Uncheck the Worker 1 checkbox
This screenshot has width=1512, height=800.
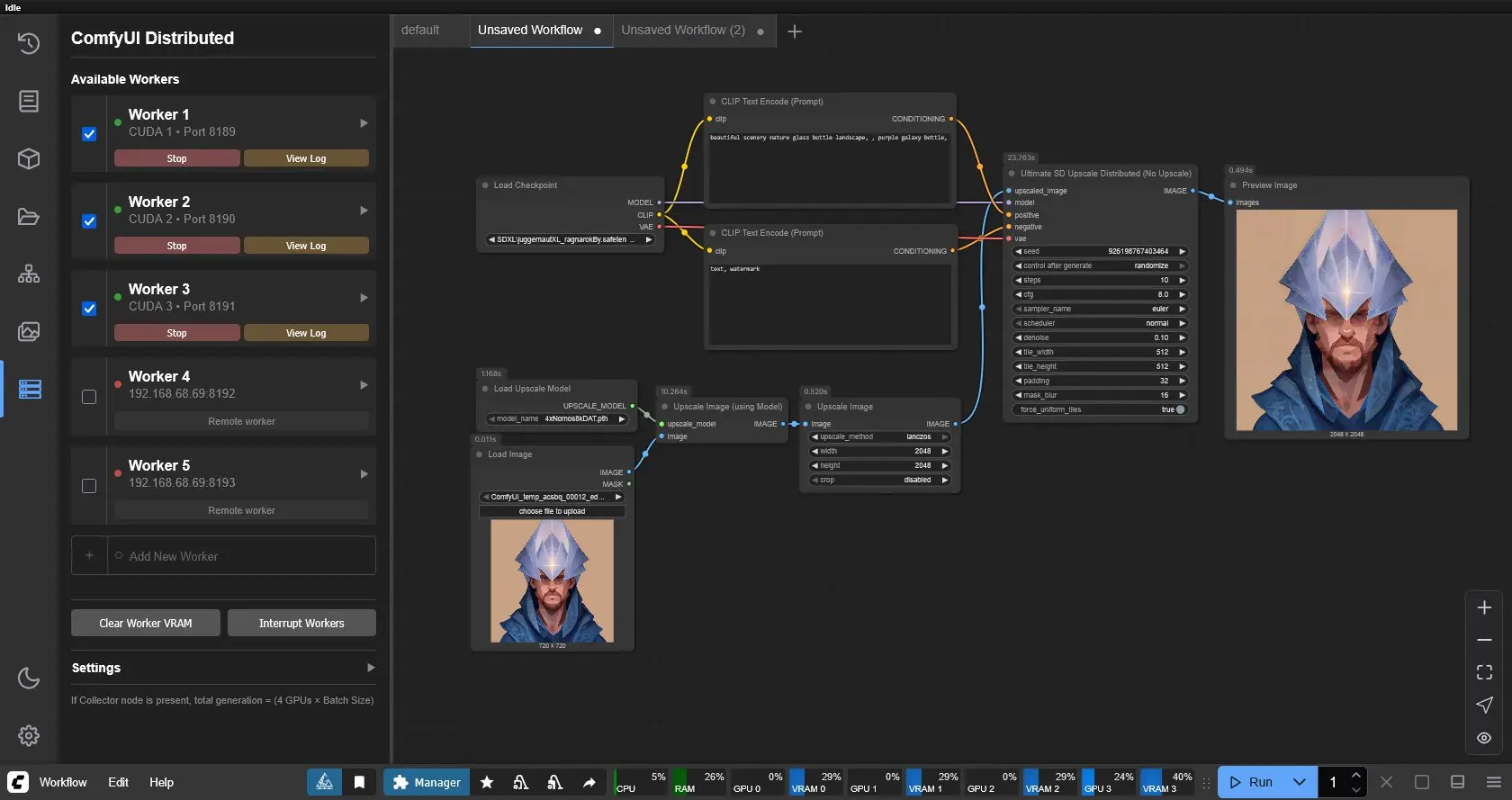click(x=89, y=134)
